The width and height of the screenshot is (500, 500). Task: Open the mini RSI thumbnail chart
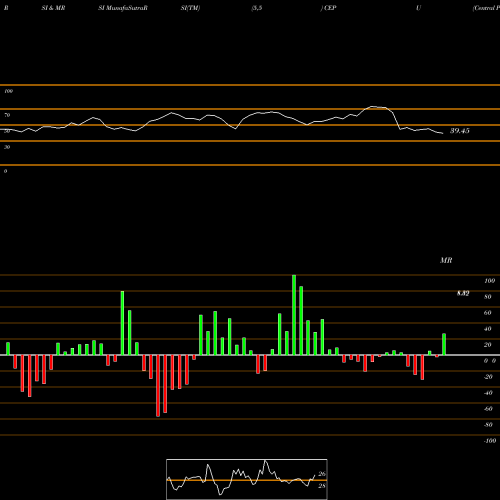click(247, 479)
